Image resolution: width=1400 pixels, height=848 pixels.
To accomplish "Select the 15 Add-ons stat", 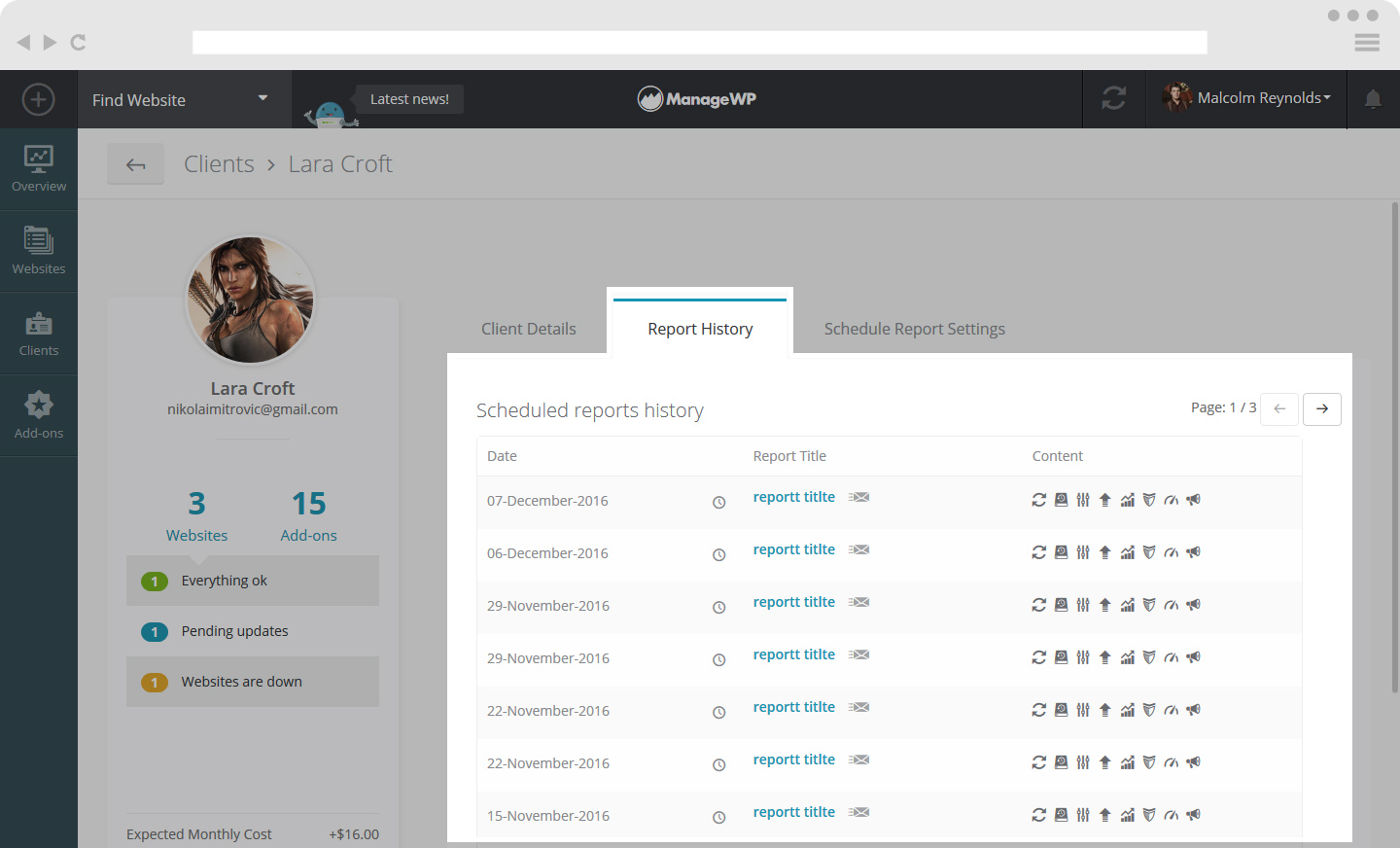I will pyautogui.click(x=309, y=515).
